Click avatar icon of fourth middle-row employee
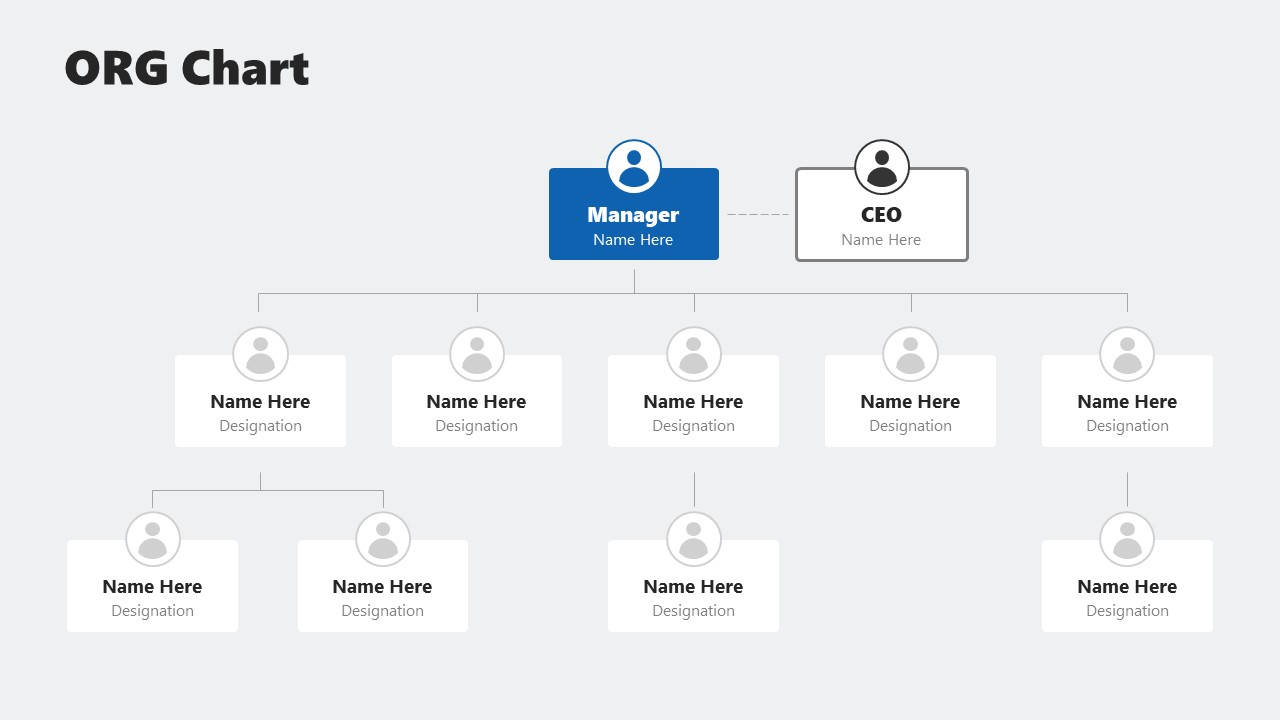Image resolution: width=1280 pixels, height=720 pixels. tap(910, 354)
